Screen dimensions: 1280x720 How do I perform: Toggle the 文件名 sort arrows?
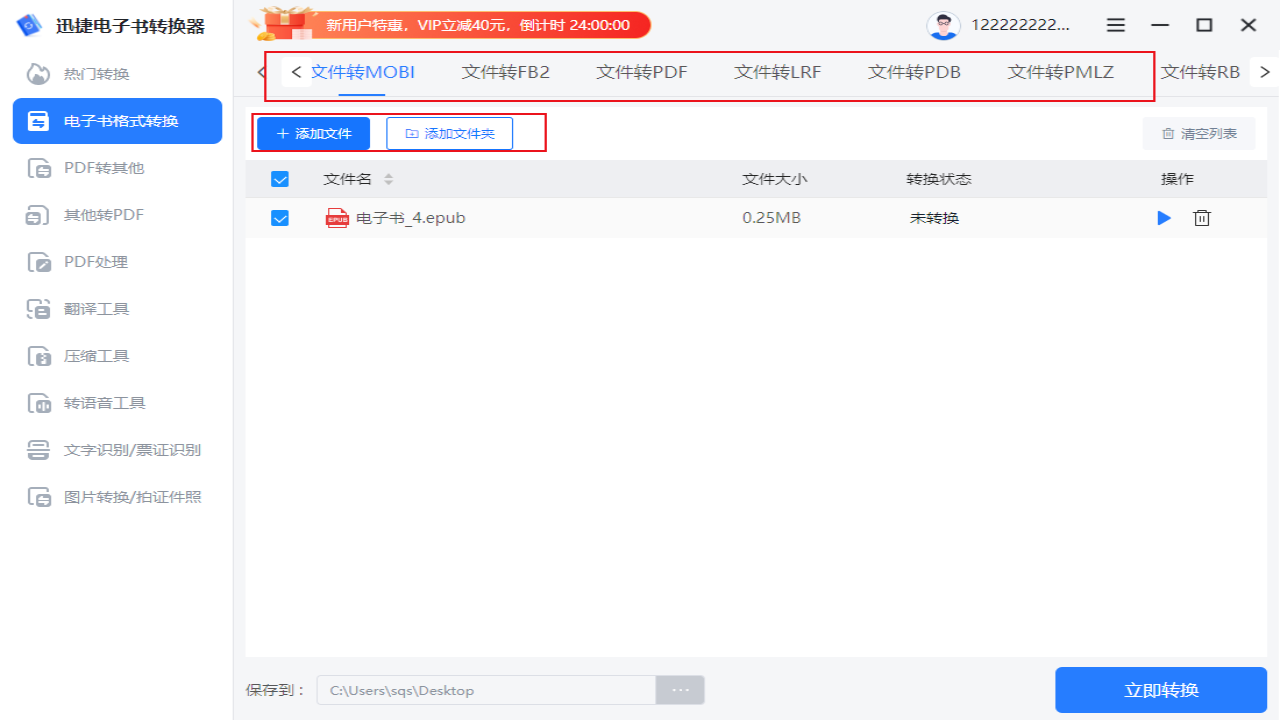click(x=386, y=179)
